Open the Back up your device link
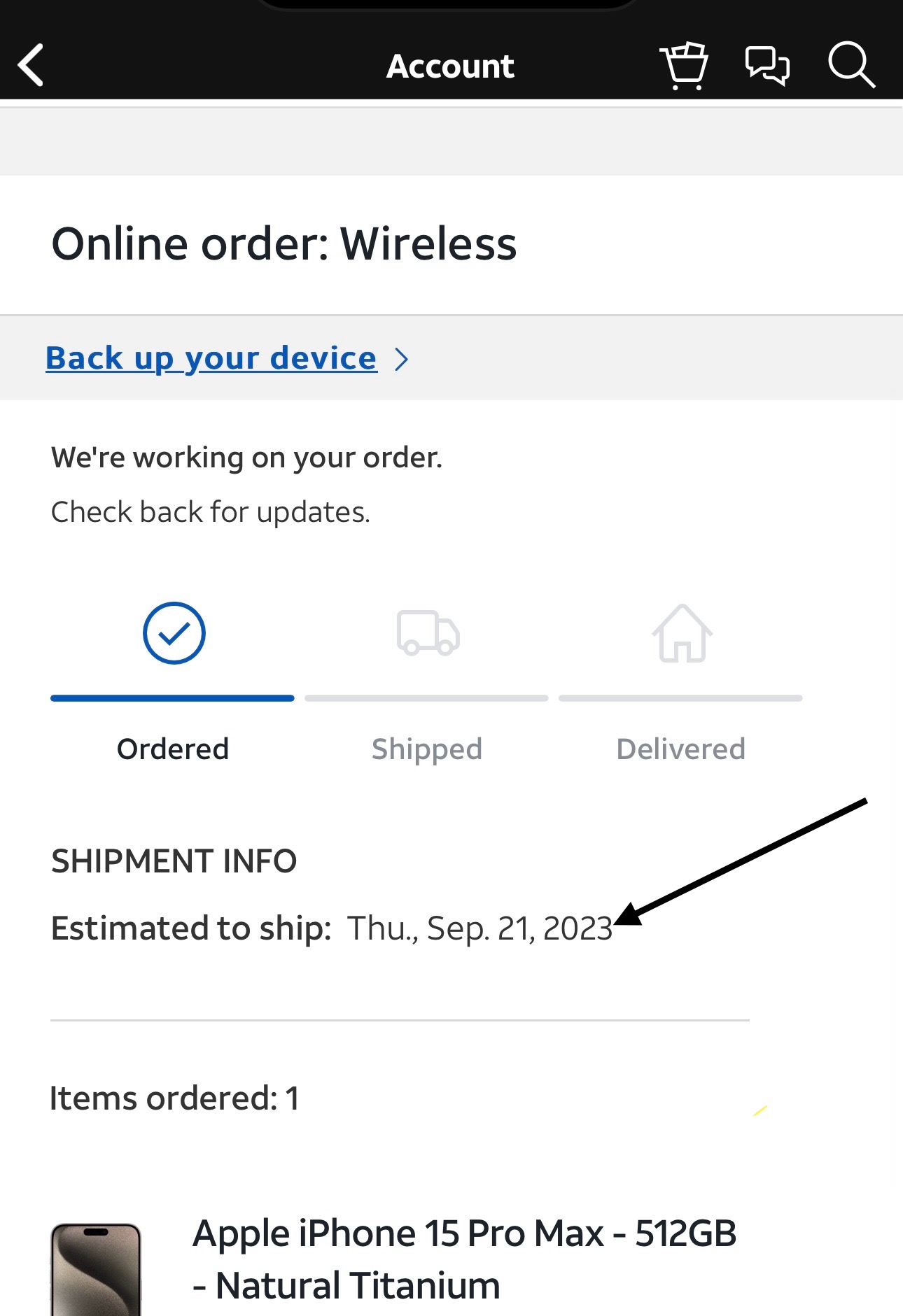The height and width of the screenshot is (1316, 903). (211, 358)
